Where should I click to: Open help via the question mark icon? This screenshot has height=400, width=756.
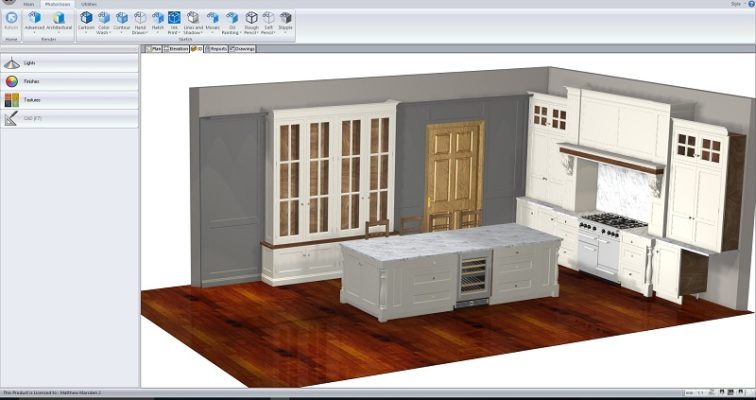[x=751, y=3]
